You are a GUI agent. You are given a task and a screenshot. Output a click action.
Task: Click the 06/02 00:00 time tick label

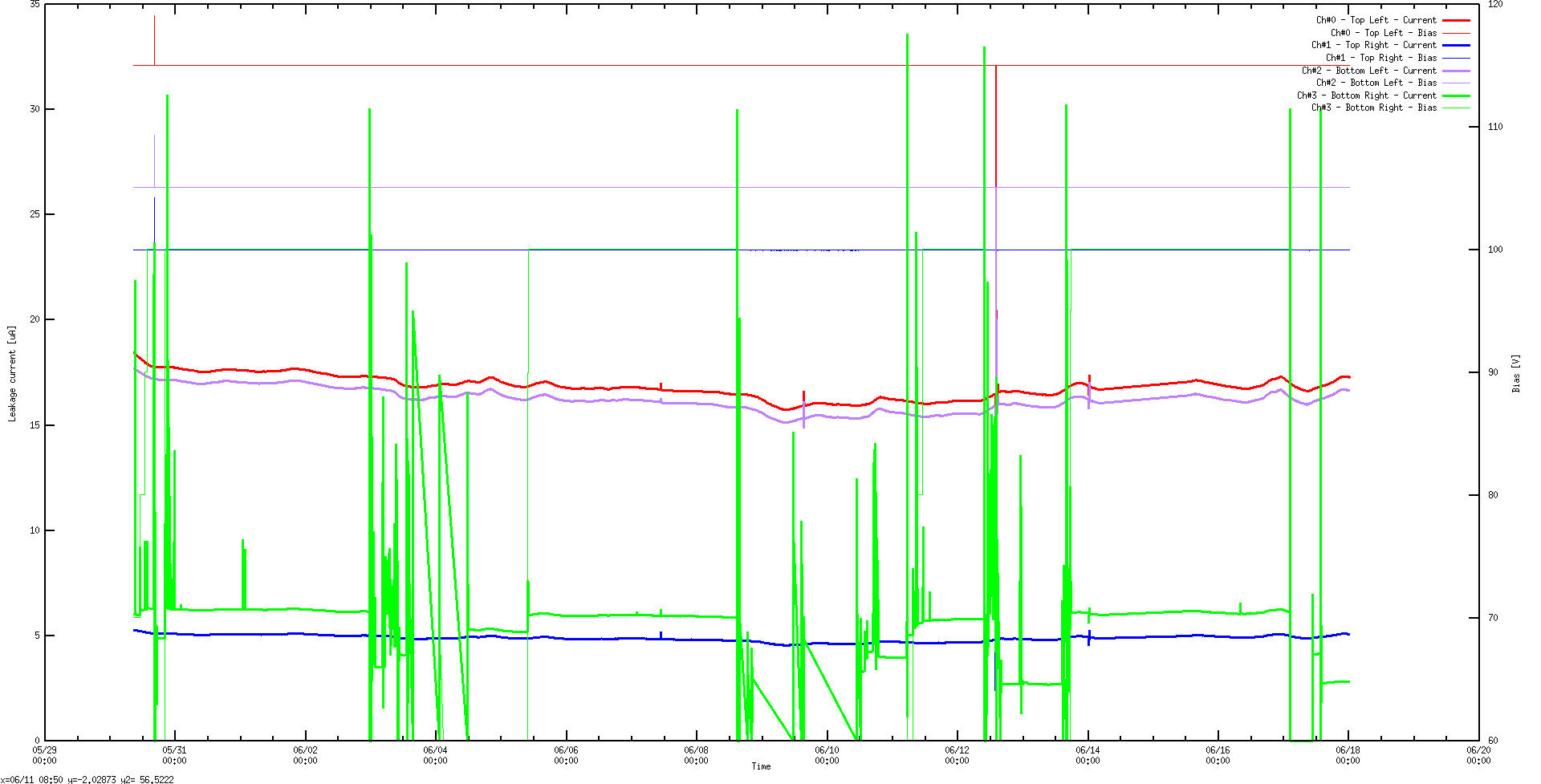(x=305, y=755)
